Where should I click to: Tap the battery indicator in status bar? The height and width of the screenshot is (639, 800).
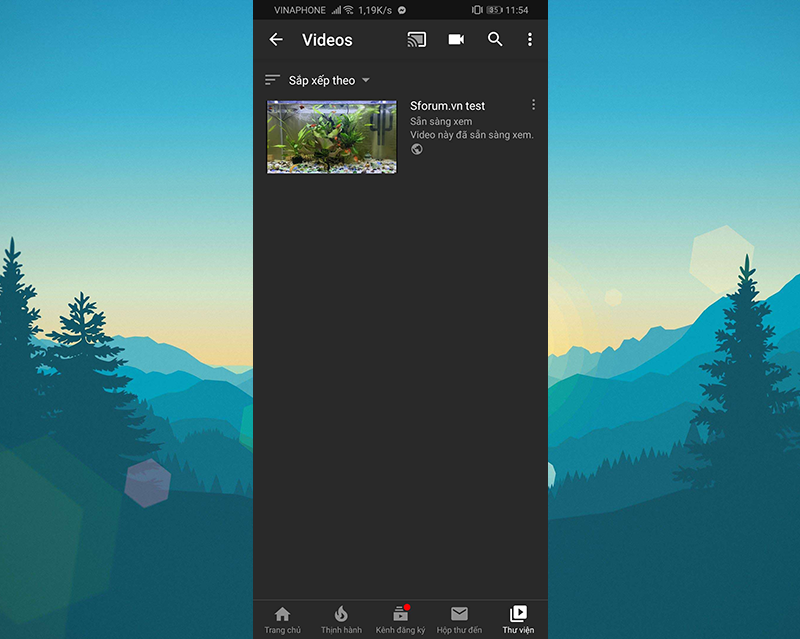pos(494,10)
